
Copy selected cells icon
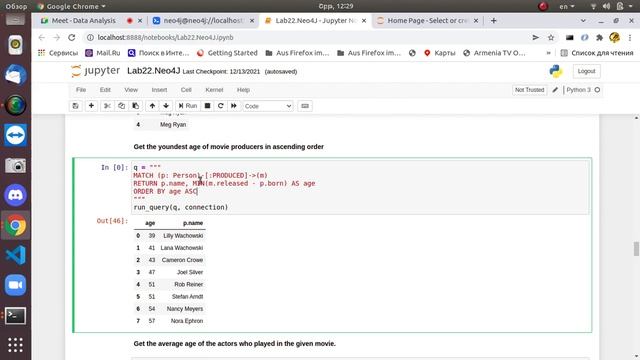tap(121, 106)
